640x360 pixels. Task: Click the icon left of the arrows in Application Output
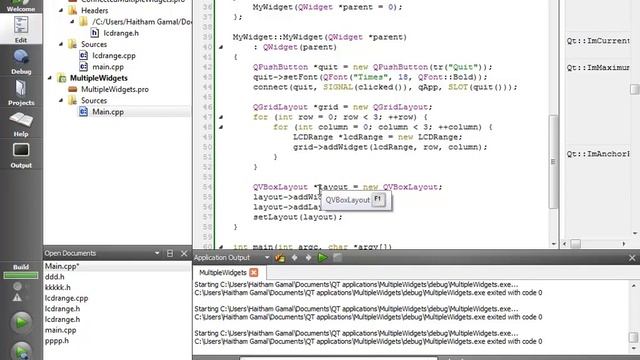pos(280,258)
